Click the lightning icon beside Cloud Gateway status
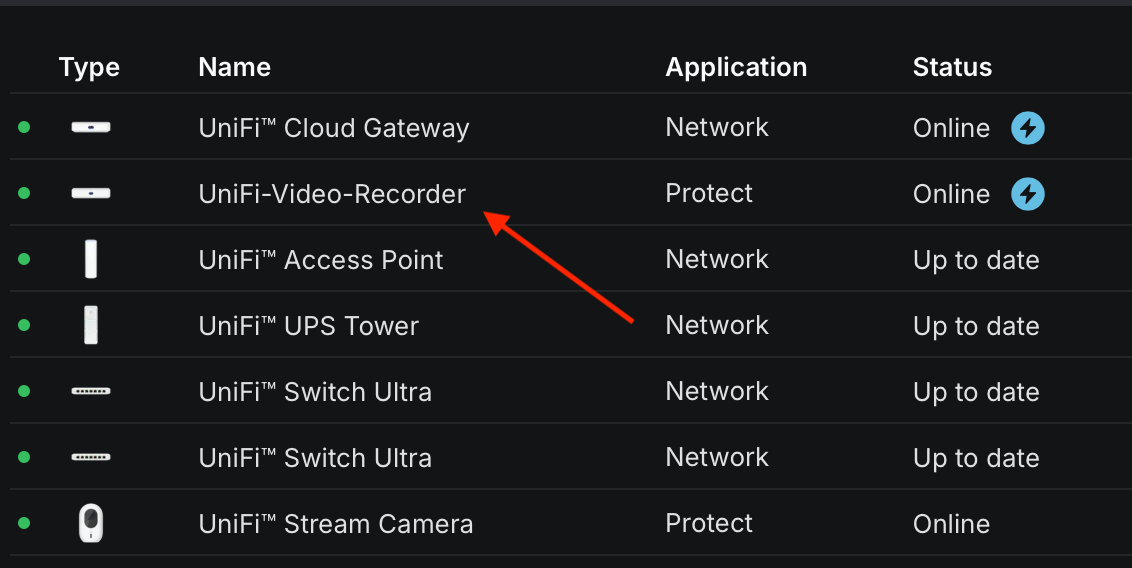The image size is (1132, 568). (1028, 128)
